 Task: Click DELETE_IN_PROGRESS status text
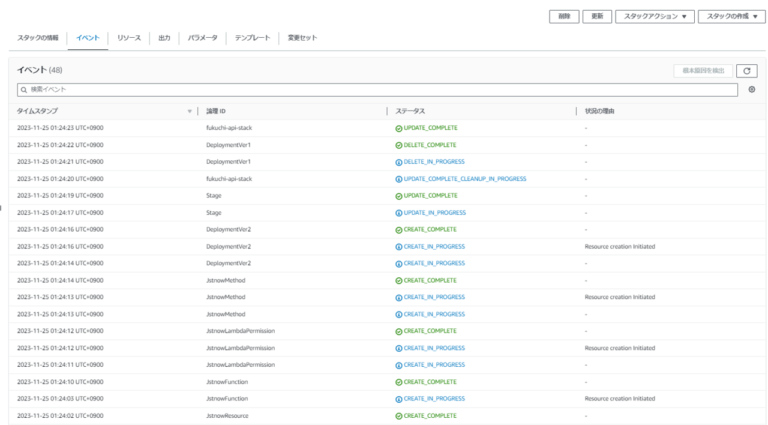(x=434, y=162)
